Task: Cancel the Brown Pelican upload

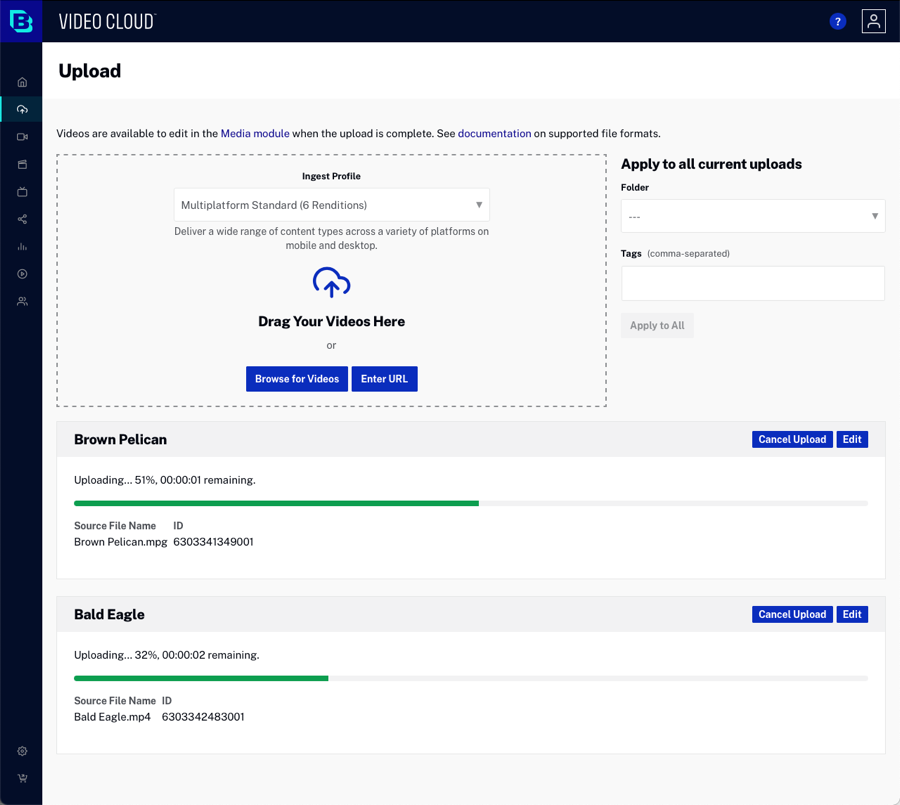Action: (x=792, y=439)
